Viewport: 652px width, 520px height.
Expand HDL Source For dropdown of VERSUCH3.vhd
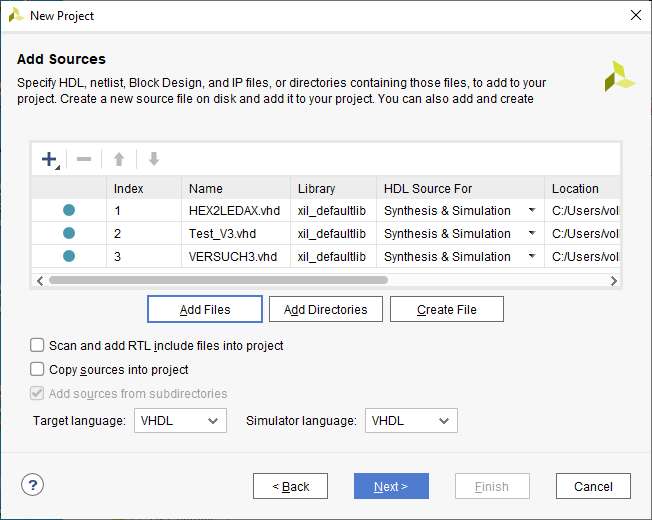(x=531, y=257)
